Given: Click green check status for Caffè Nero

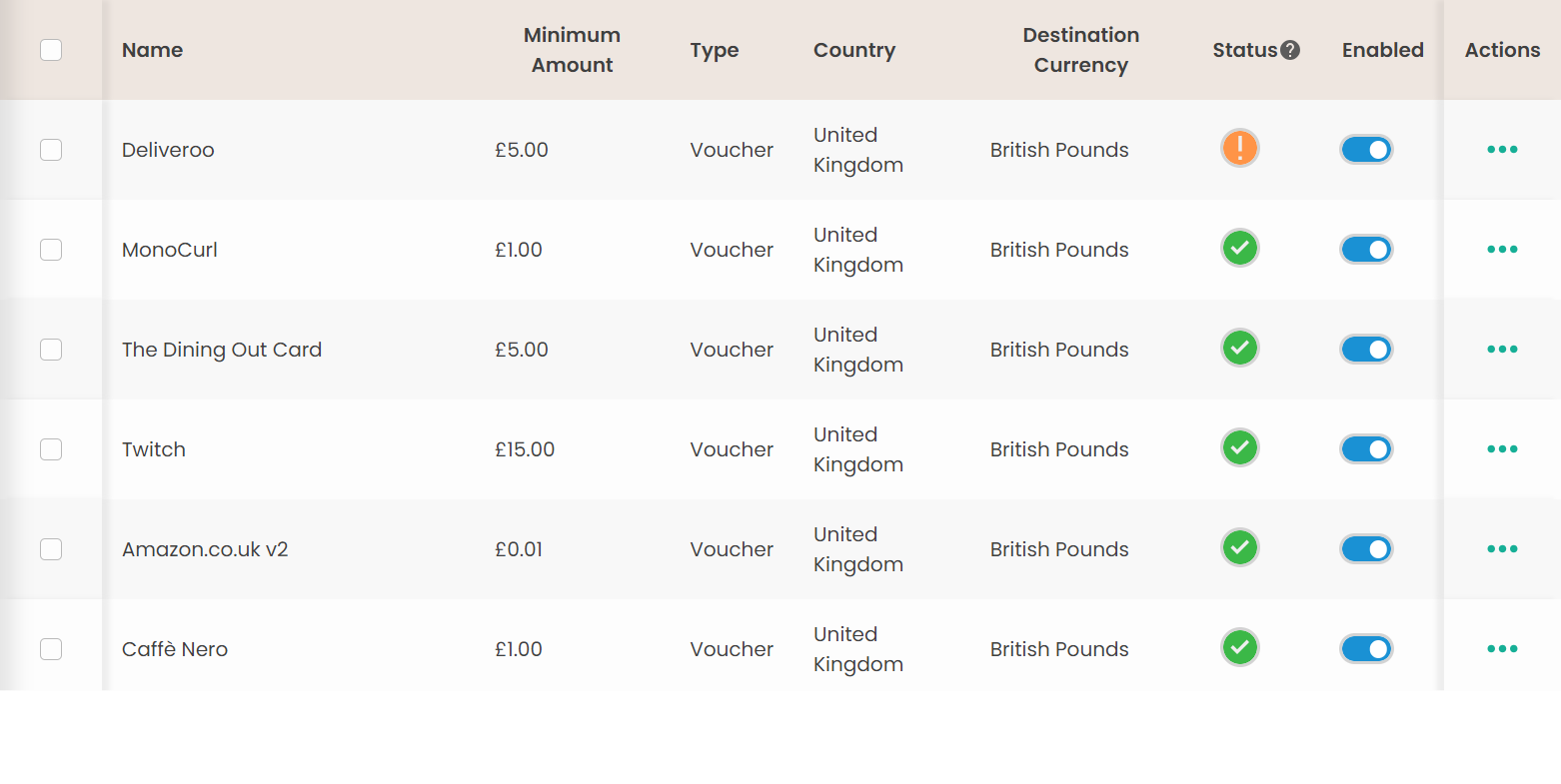Looking at the screenshot, I should pos(1239,647).
